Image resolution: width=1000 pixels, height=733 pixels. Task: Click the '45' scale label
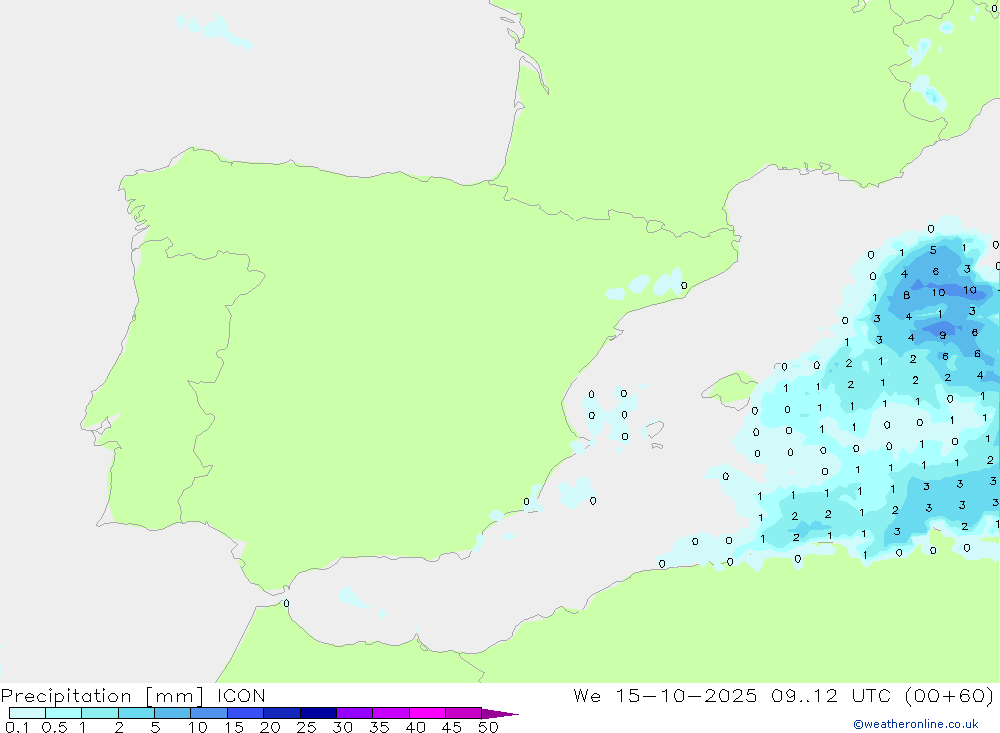[x=452, y=727]
